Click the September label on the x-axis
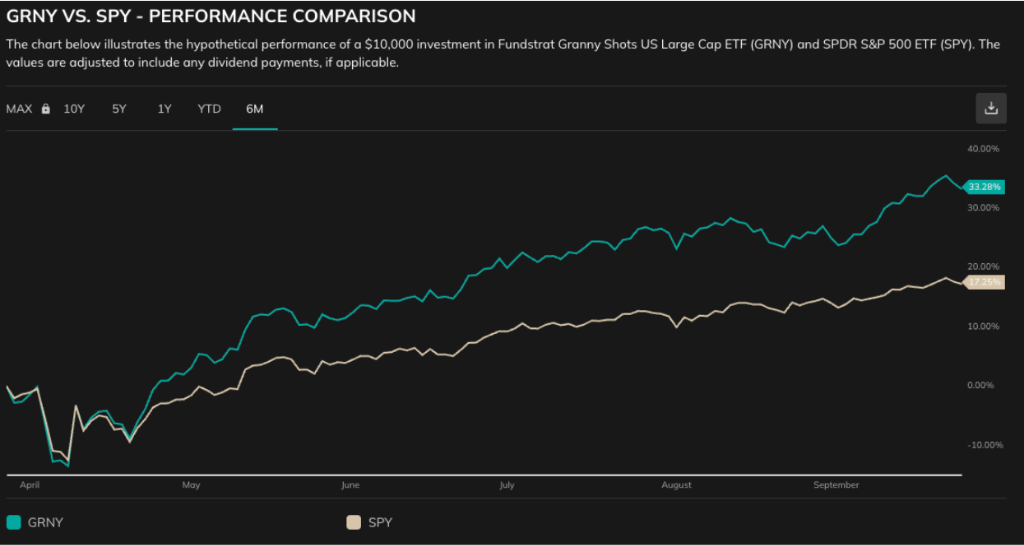 tap(836, 485)
